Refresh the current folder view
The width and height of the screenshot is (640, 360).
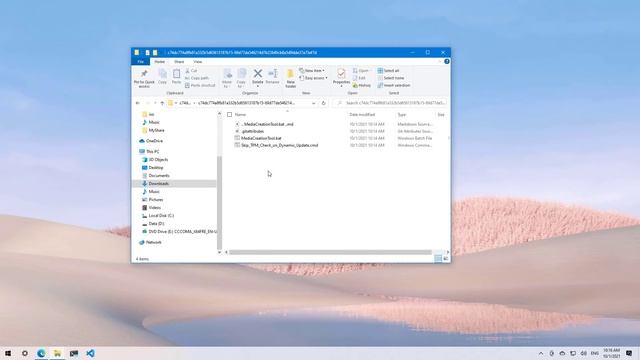(323, 103)
